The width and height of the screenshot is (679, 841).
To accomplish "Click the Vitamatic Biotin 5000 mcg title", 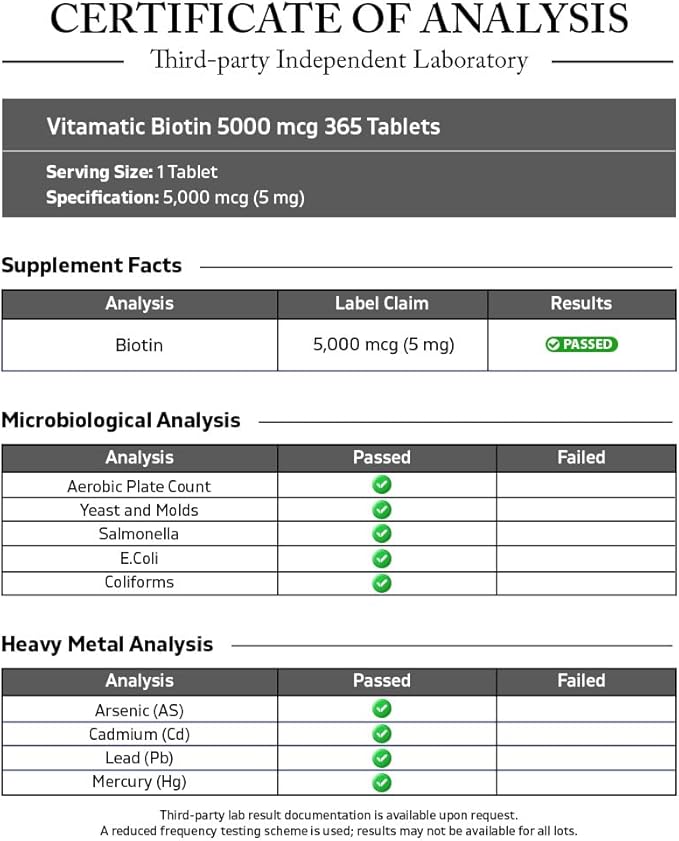I will (x=243, y=127).
